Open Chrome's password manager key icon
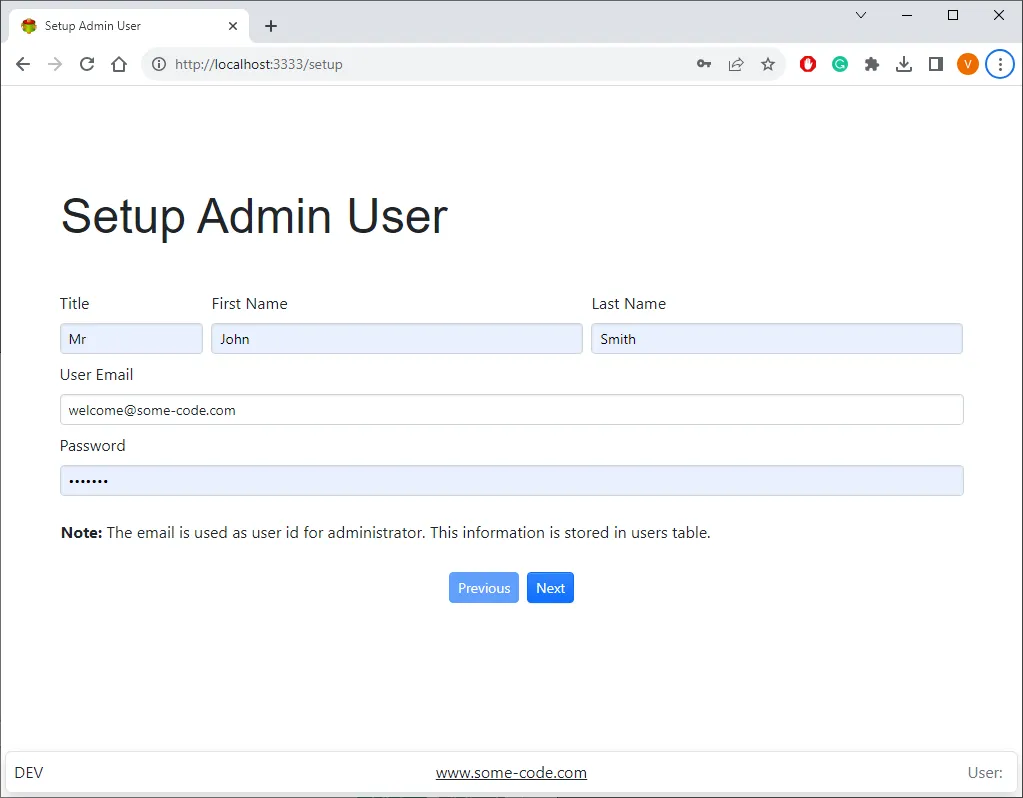Screen dimensions: 1023x798 [x=704, y=63]
